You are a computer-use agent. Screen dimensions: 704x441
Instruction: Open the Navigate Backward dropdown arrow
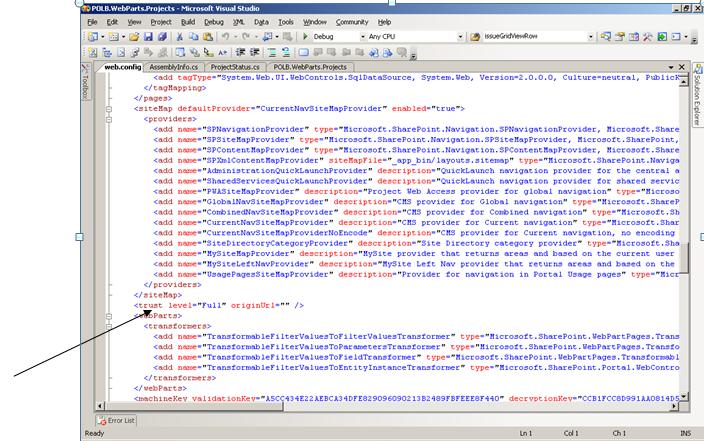tap(277, 37)
